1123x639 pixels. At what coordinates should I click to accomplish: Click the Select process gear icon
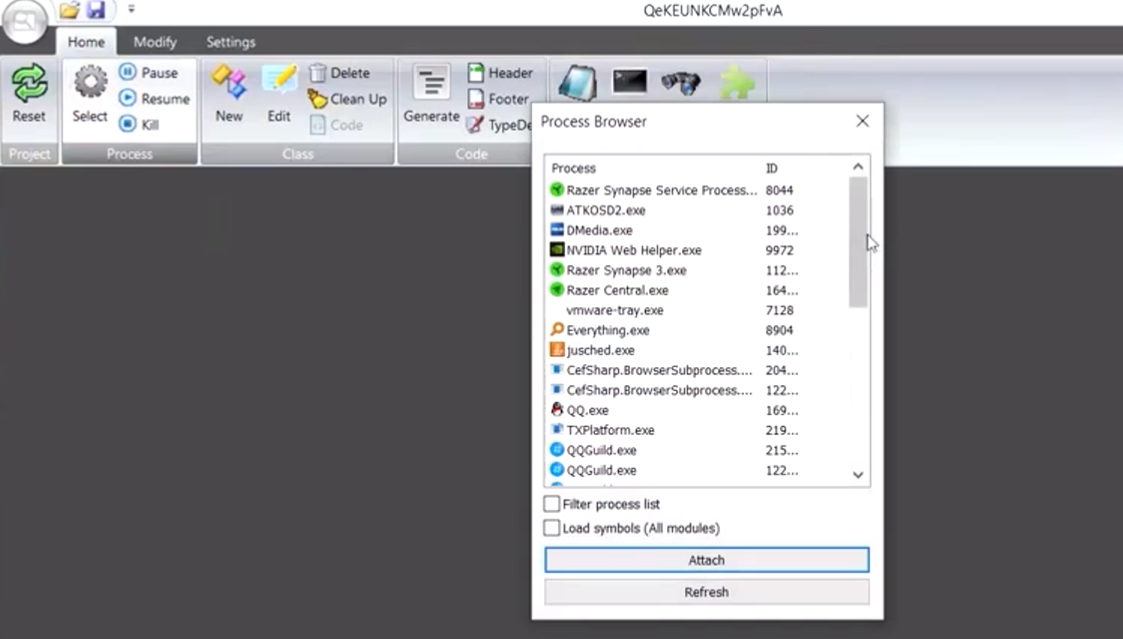click(x=89, y=84)
